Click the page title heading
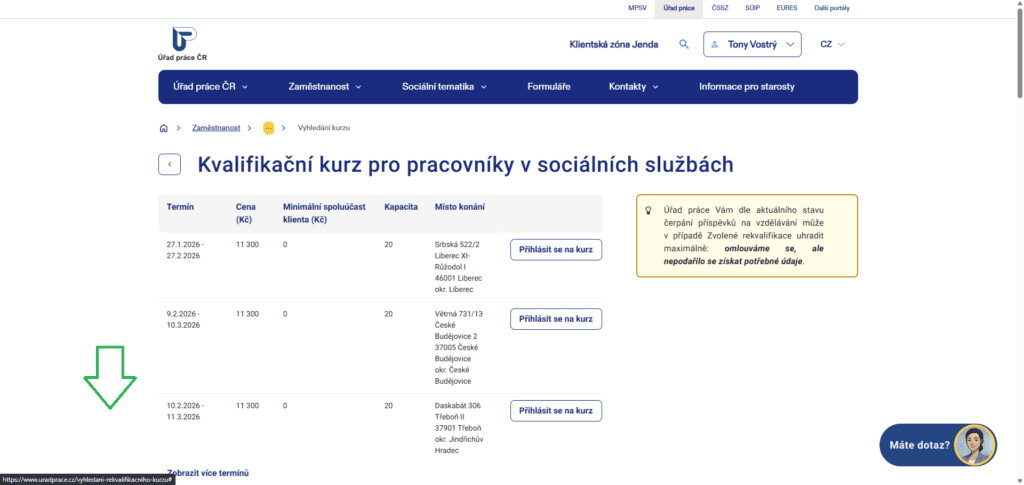1024x485 pixels. pos(466,164)
